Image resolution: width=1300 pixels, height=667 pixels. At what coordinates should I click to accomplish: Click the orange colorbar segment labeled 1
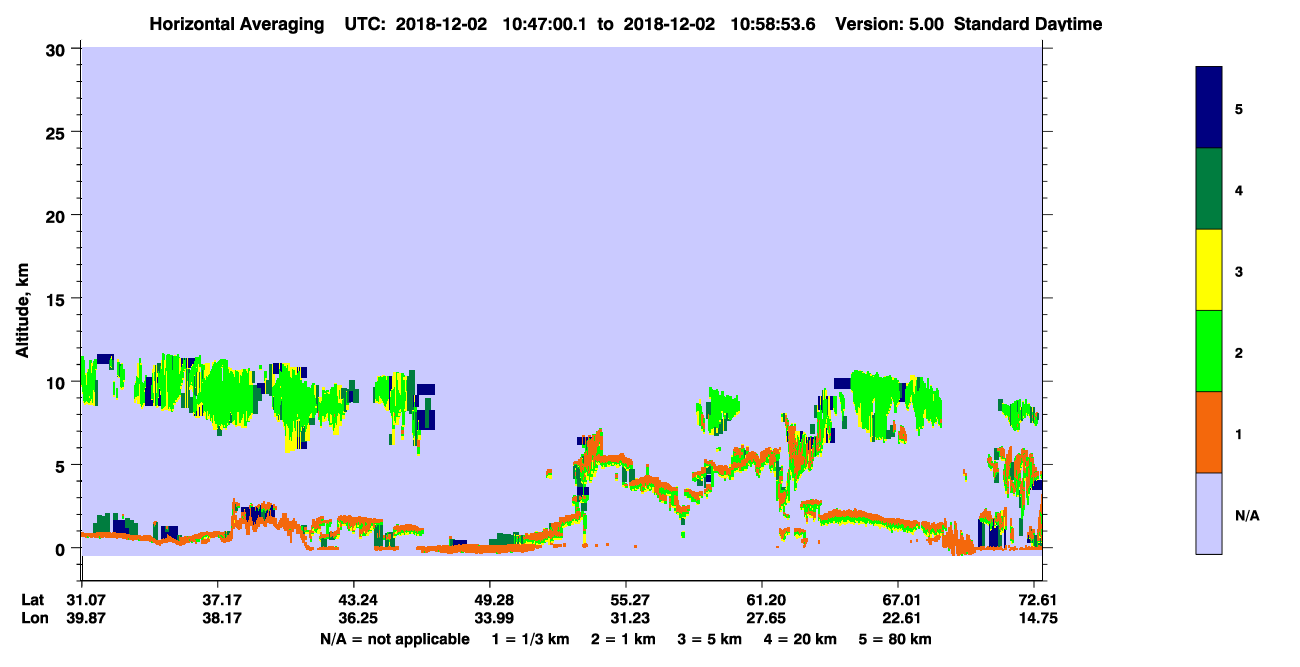click(x=1209, y=432)
